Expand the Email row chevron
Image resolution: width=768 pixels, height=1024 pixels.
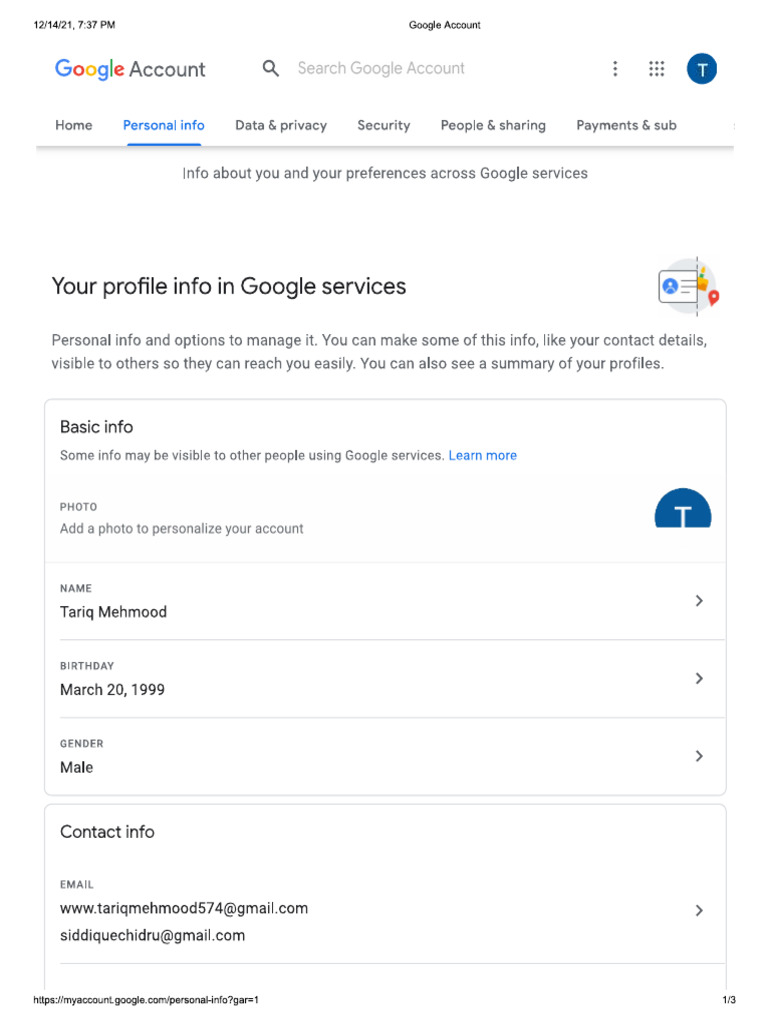click(x=699, y=910)
